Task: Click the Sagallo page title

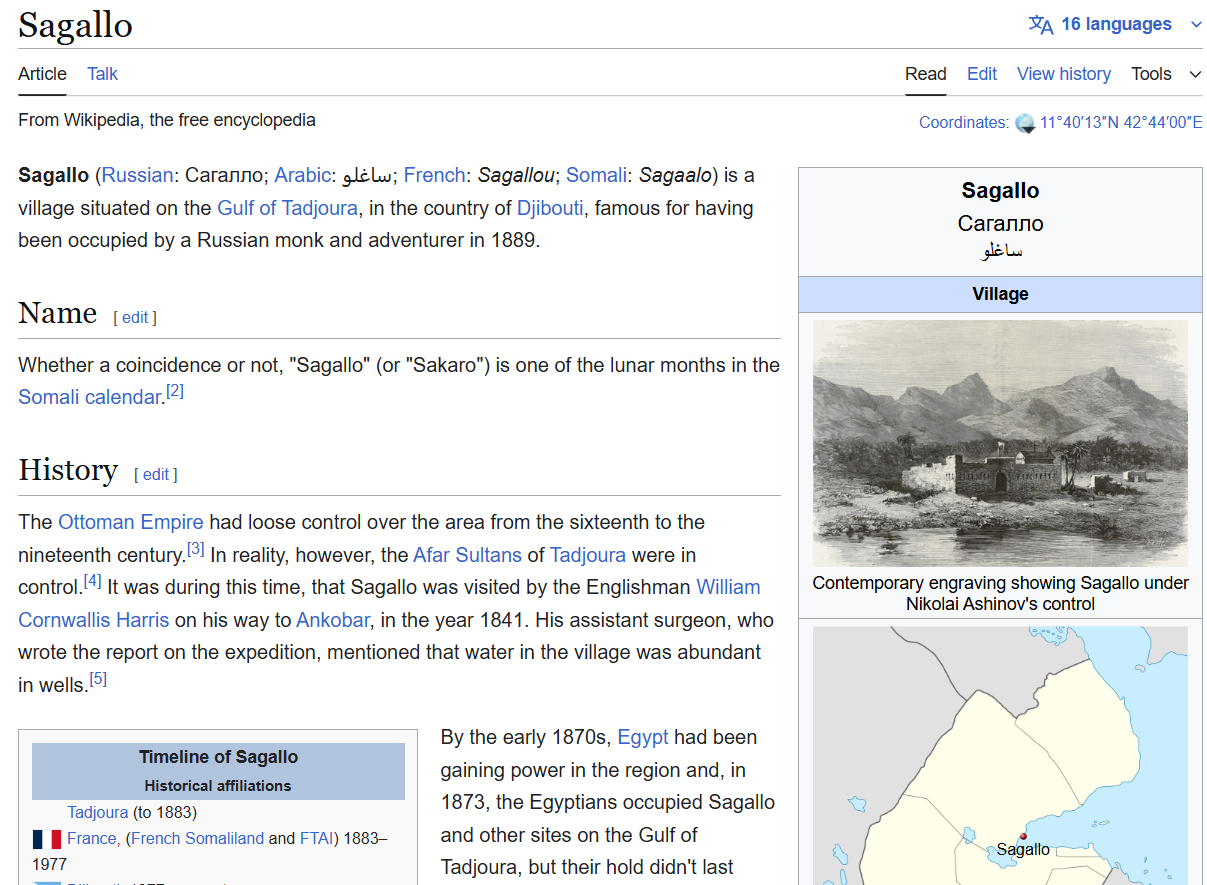Action: 75,24
